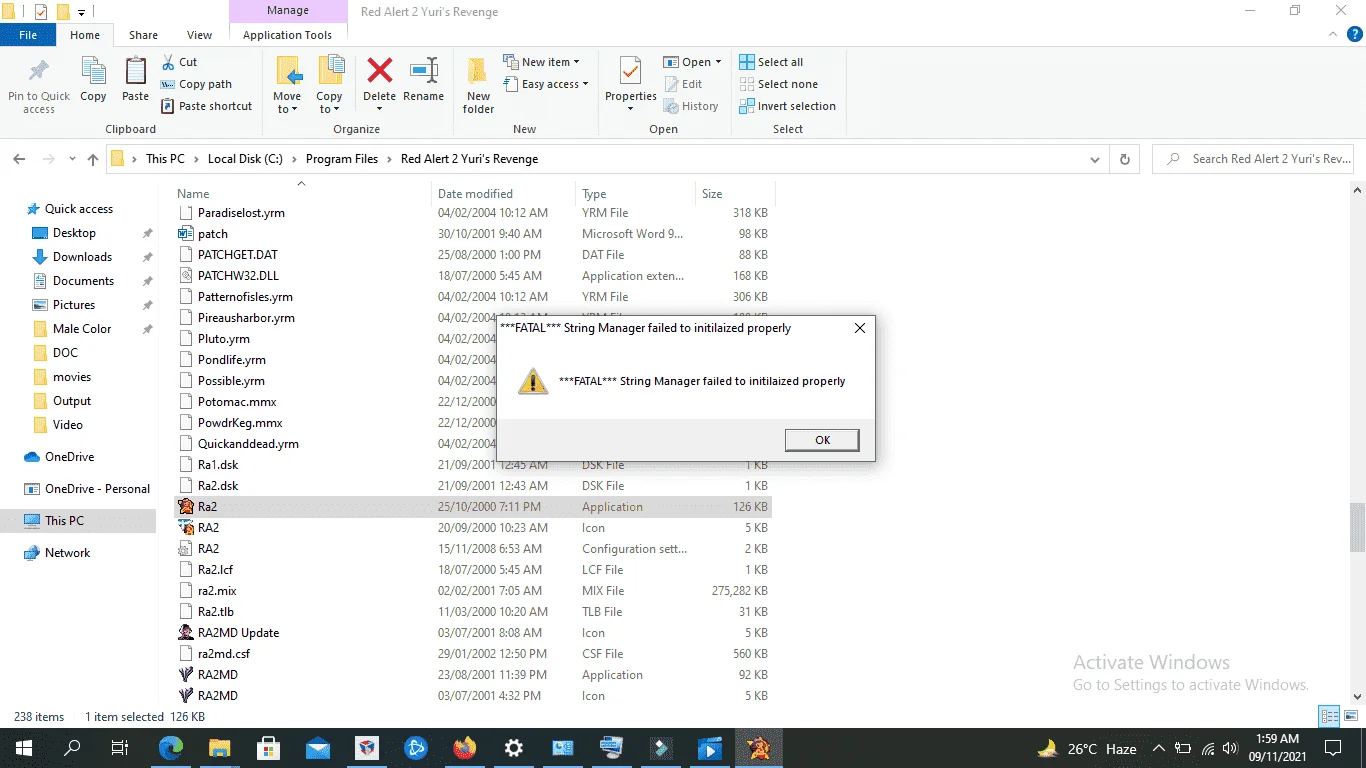Image resolution: width=1366 pixels, height=768 pixels.
Task: Click Copy path in the ribbon
Action: point(196,84)
